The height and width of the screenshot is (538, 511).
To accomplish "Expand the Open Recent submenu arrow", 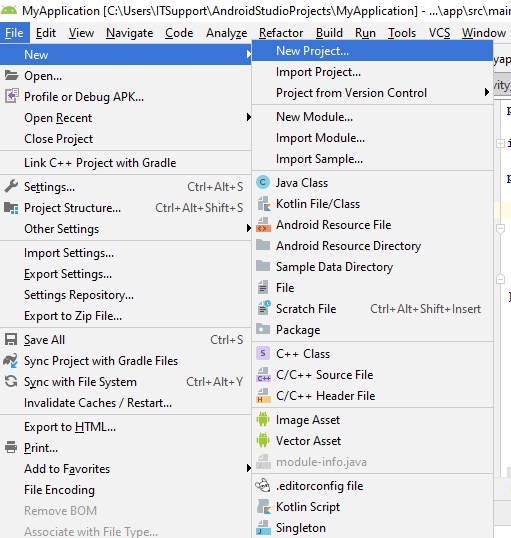I will point(248,117).
